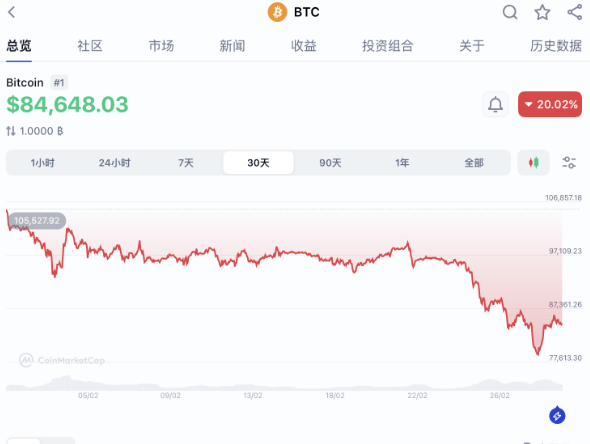Tap the share icon
590x444 pixels.
[x=575, y=12]
